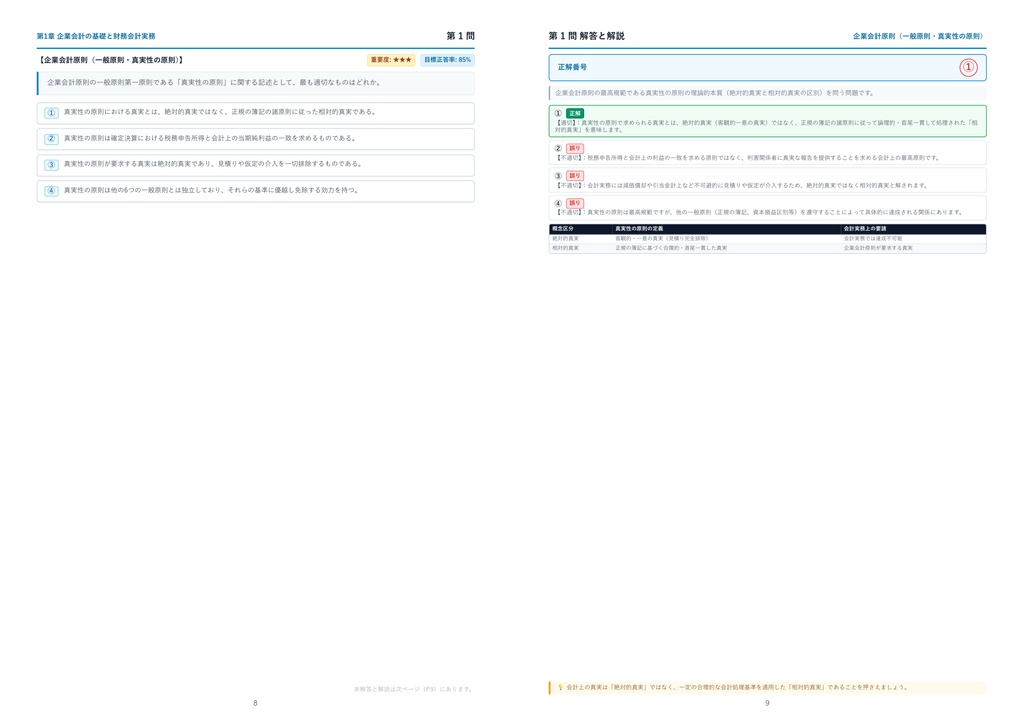Click the 絶対的真実 table cell
This screenshot has width=1024, height=724.
point(566,239)
